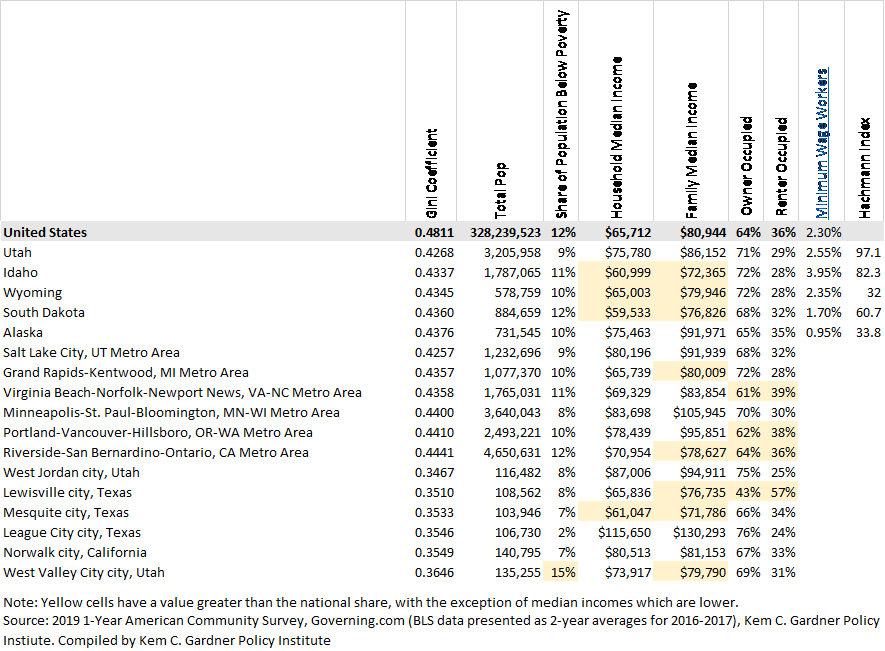This screenshot has height=651, width=885.
Task: Click the Renter Occupied column header
Action: (x=781, y=166)
